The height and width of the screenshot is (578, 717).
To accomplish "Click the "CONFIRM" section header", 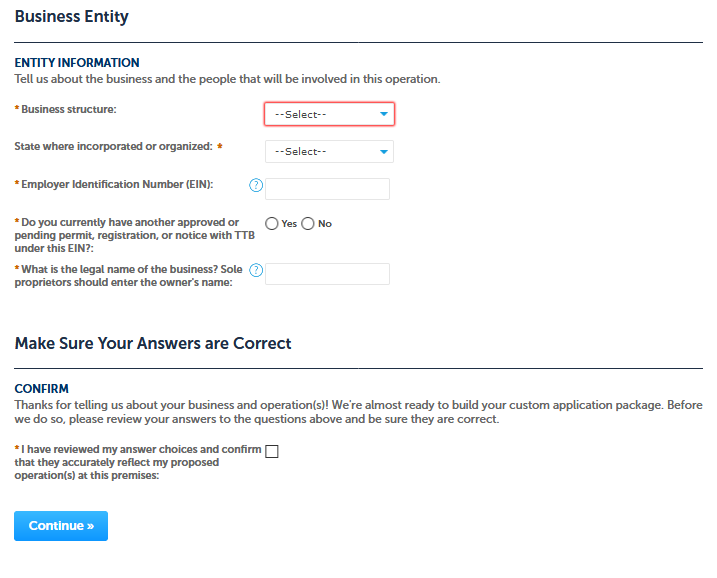I will click(x=41, y=388).
